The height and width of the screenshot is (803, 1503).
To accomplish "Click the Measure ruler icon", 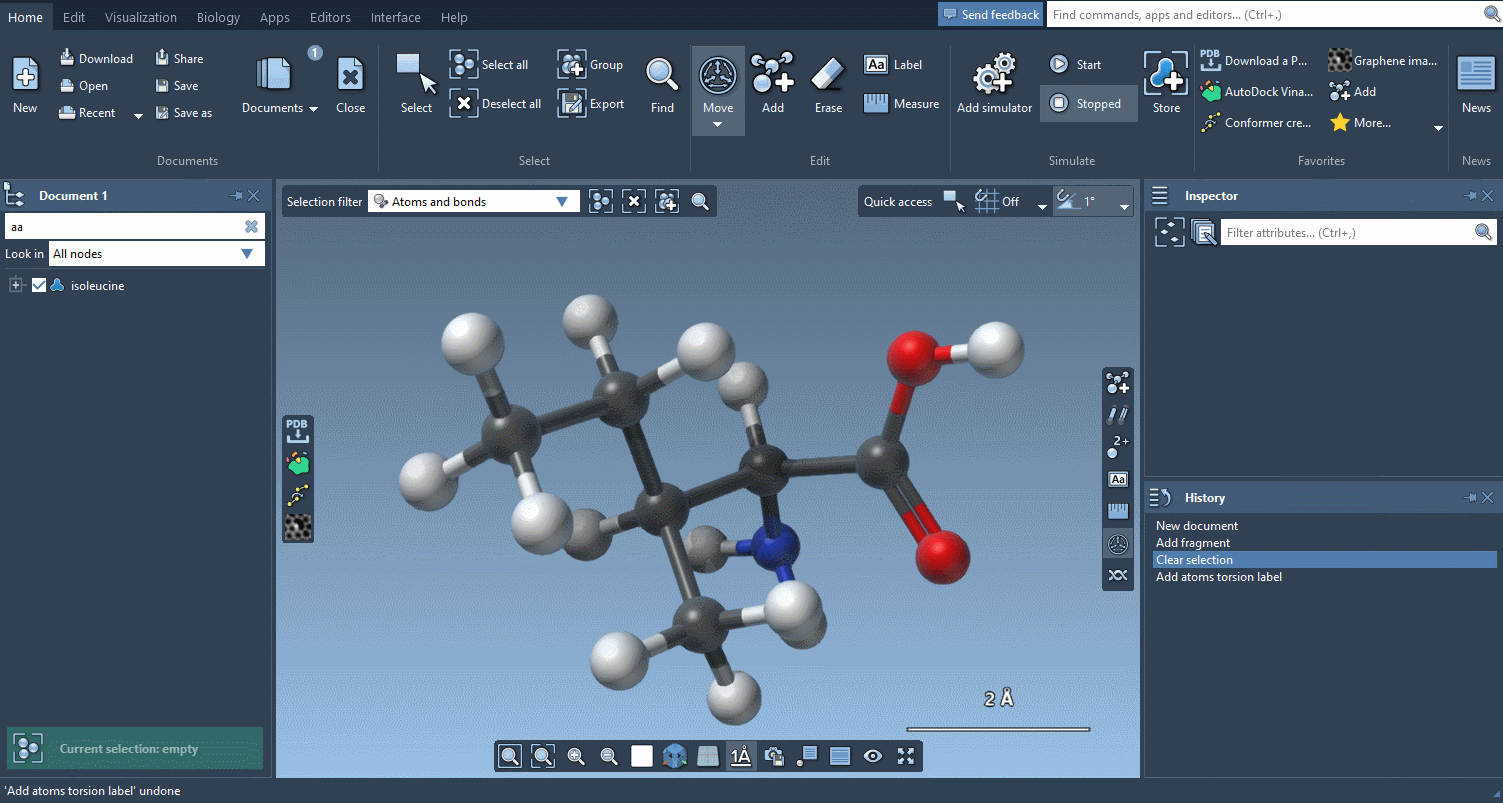I will (x=876, y=104).
